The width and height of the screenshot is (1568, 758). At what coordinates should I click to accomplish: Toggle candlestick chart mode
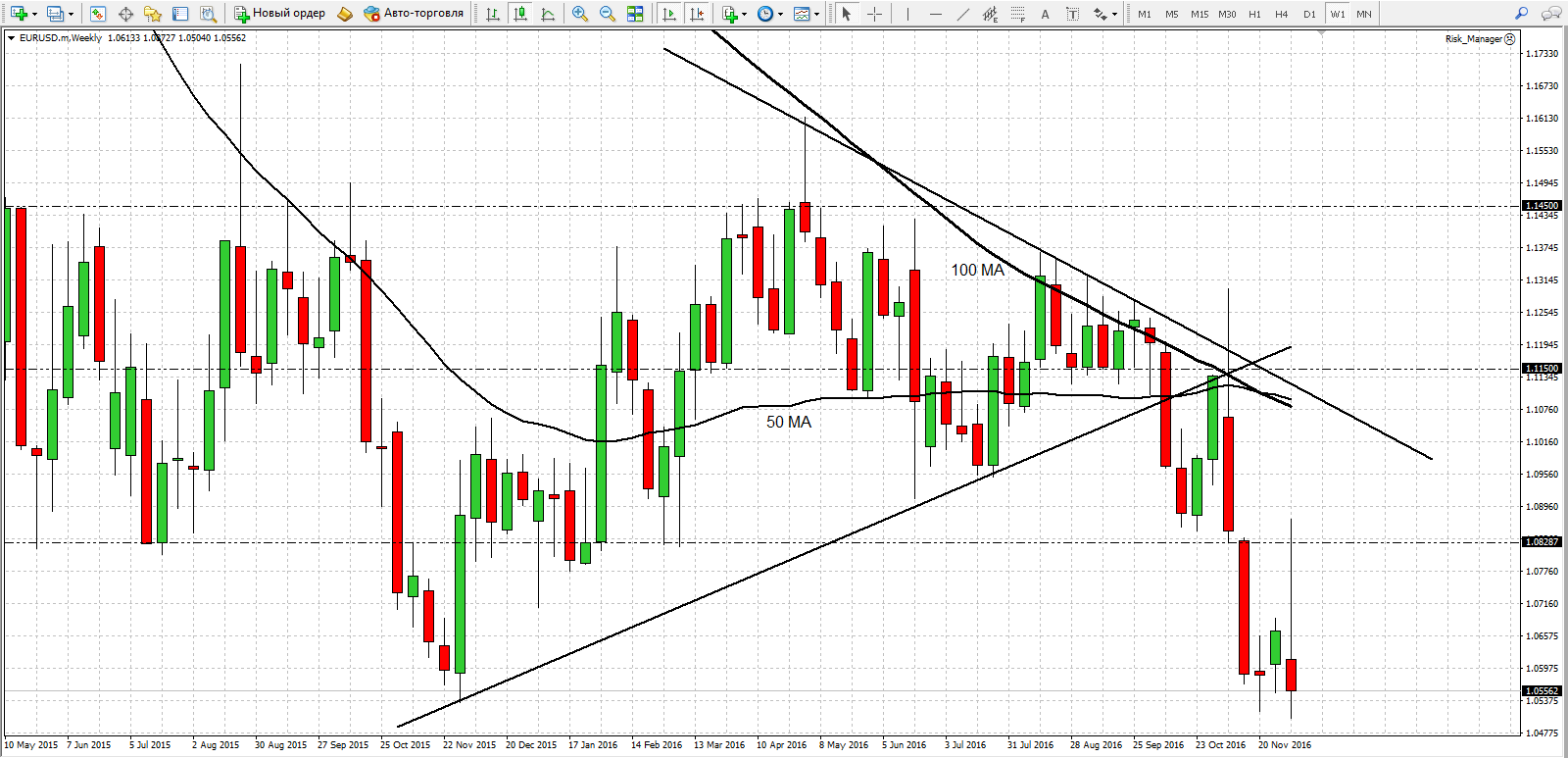click(520, 14)
